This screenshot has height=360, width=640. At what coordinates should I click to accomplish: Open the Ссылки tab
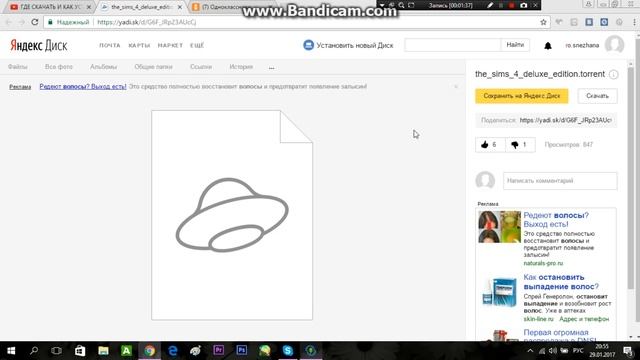pos(201,67)
